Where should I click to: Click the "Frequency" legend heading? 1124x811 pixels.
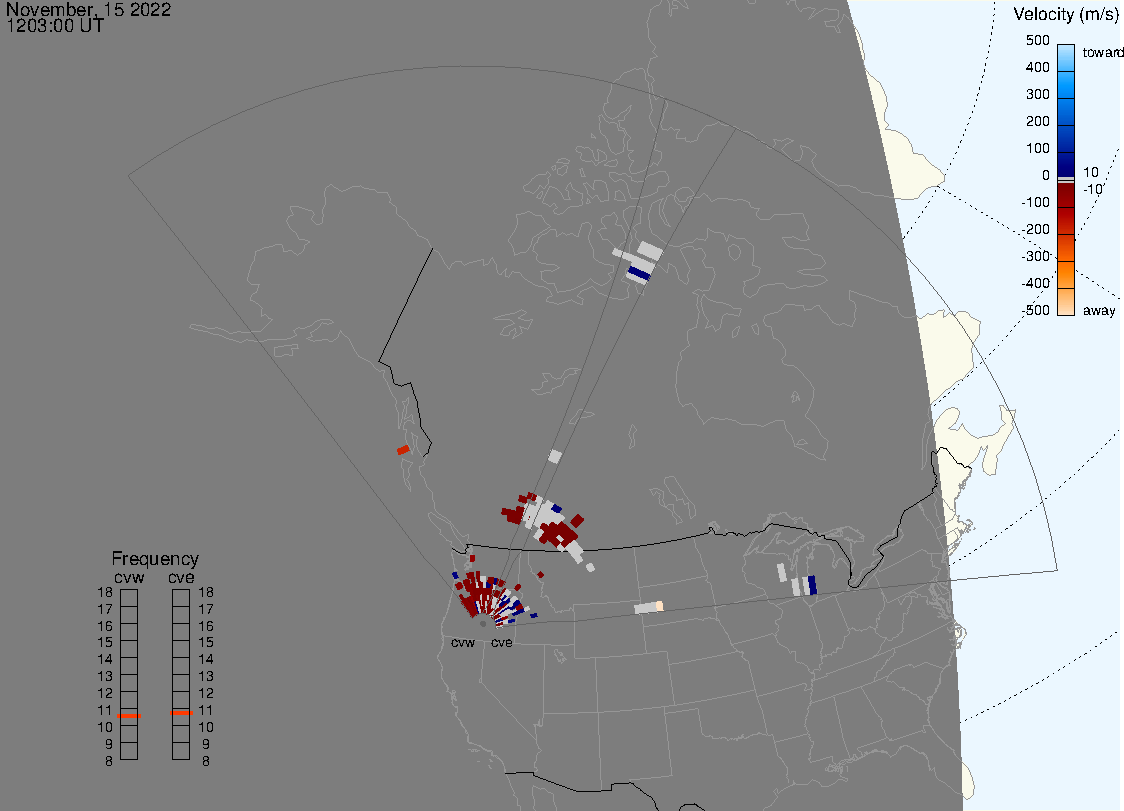coord(155,559)
